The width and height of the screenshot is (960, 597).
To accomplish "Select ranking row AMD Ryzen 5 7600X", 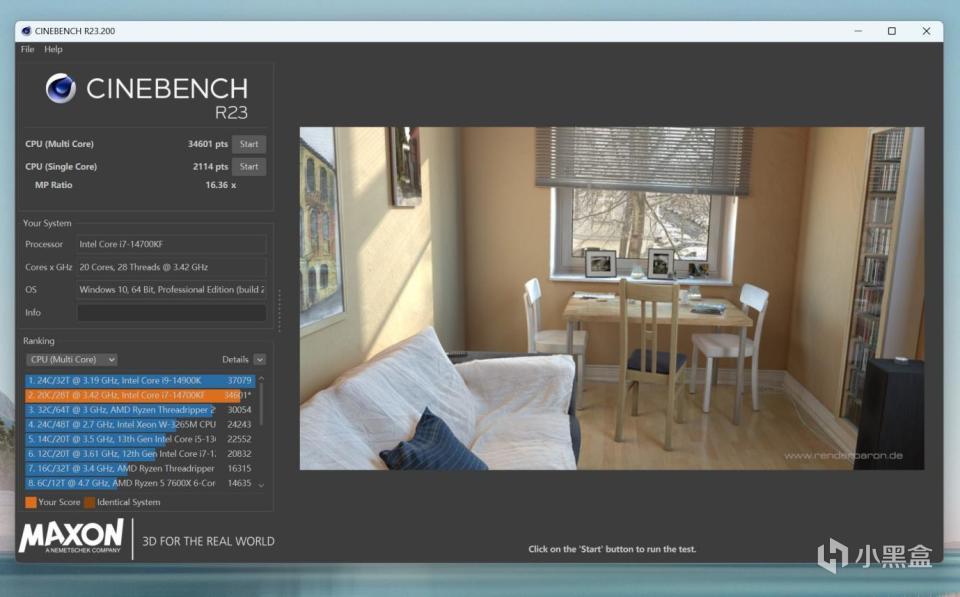I will (140, 483).
